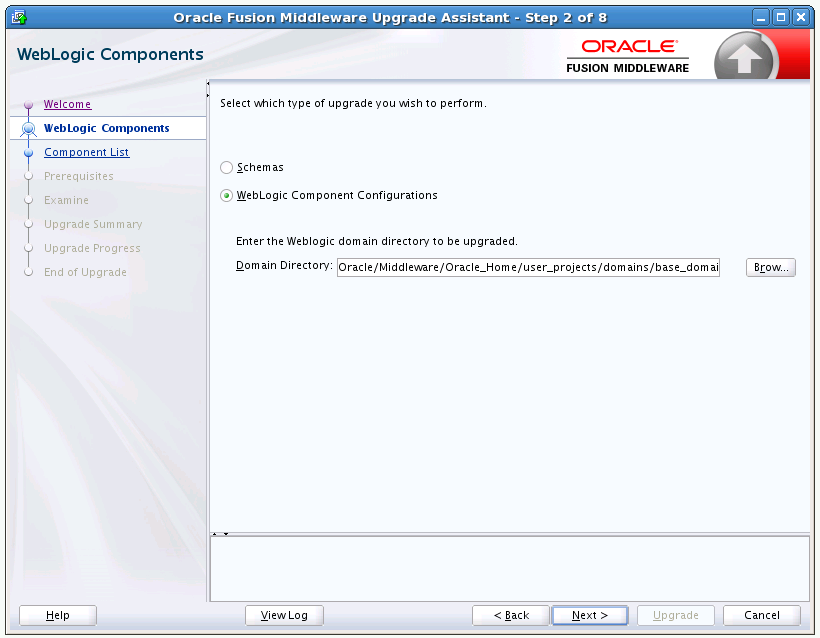Screen dimensions: 820x638
Task: Click the Welcome step bullet icon
Action: tap(29, 105)
